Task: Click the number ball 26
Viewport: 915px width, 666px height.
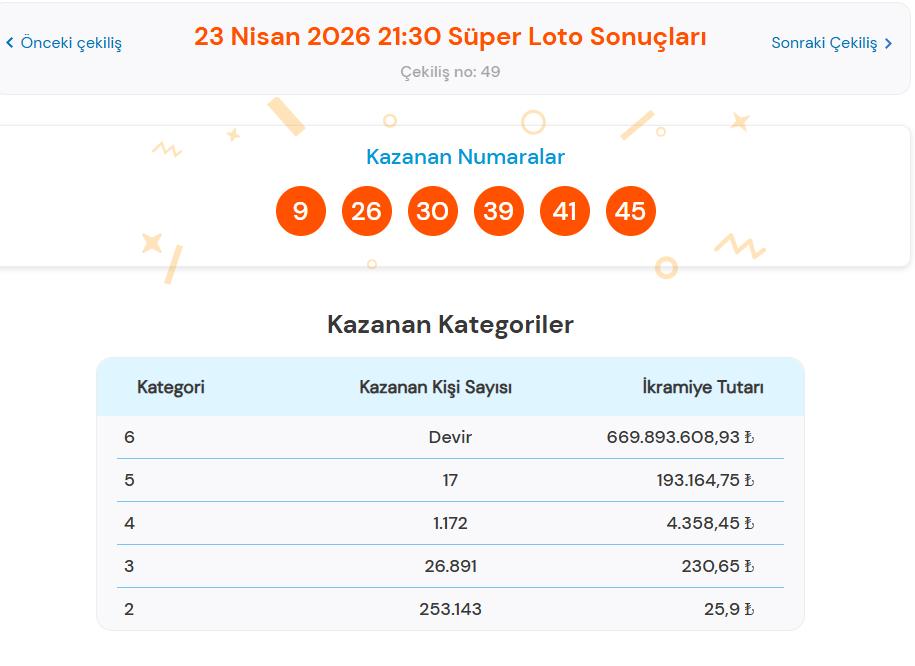Action: click(x=366, y=211)
